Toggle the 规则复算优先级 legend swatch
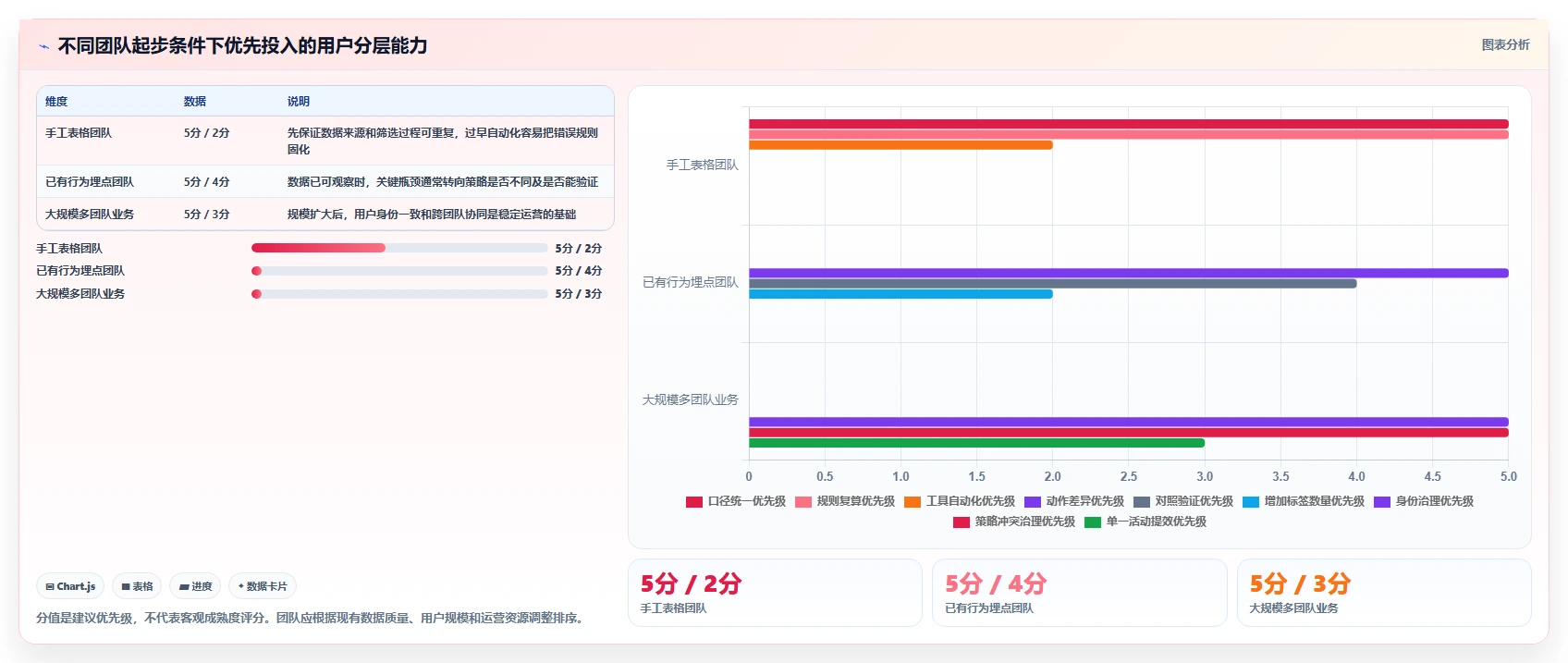 [803, 501]
